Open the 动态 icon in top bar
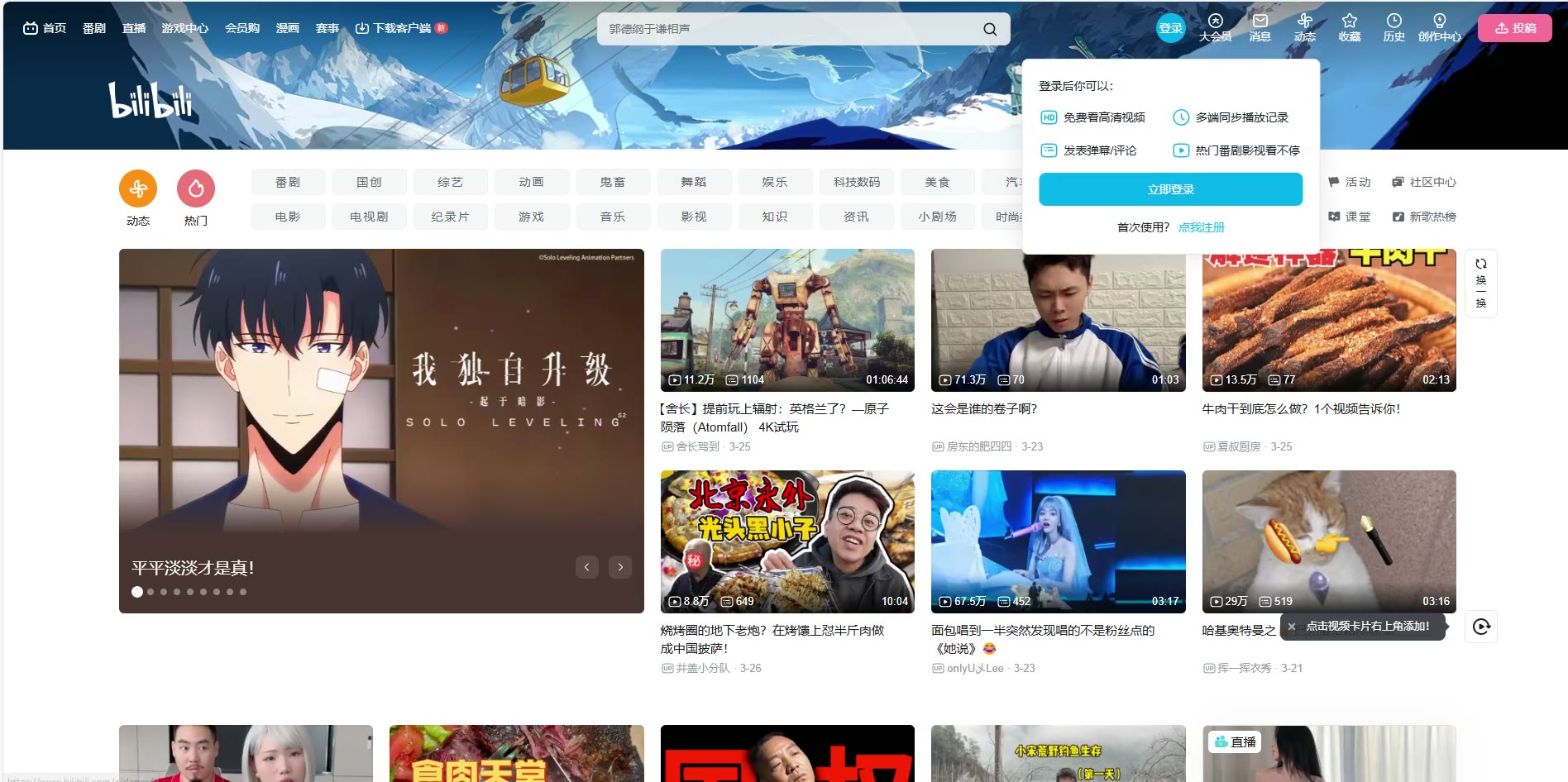Image resolution: width=1568 pixels, height=782 pixels. click(1304, 21)
